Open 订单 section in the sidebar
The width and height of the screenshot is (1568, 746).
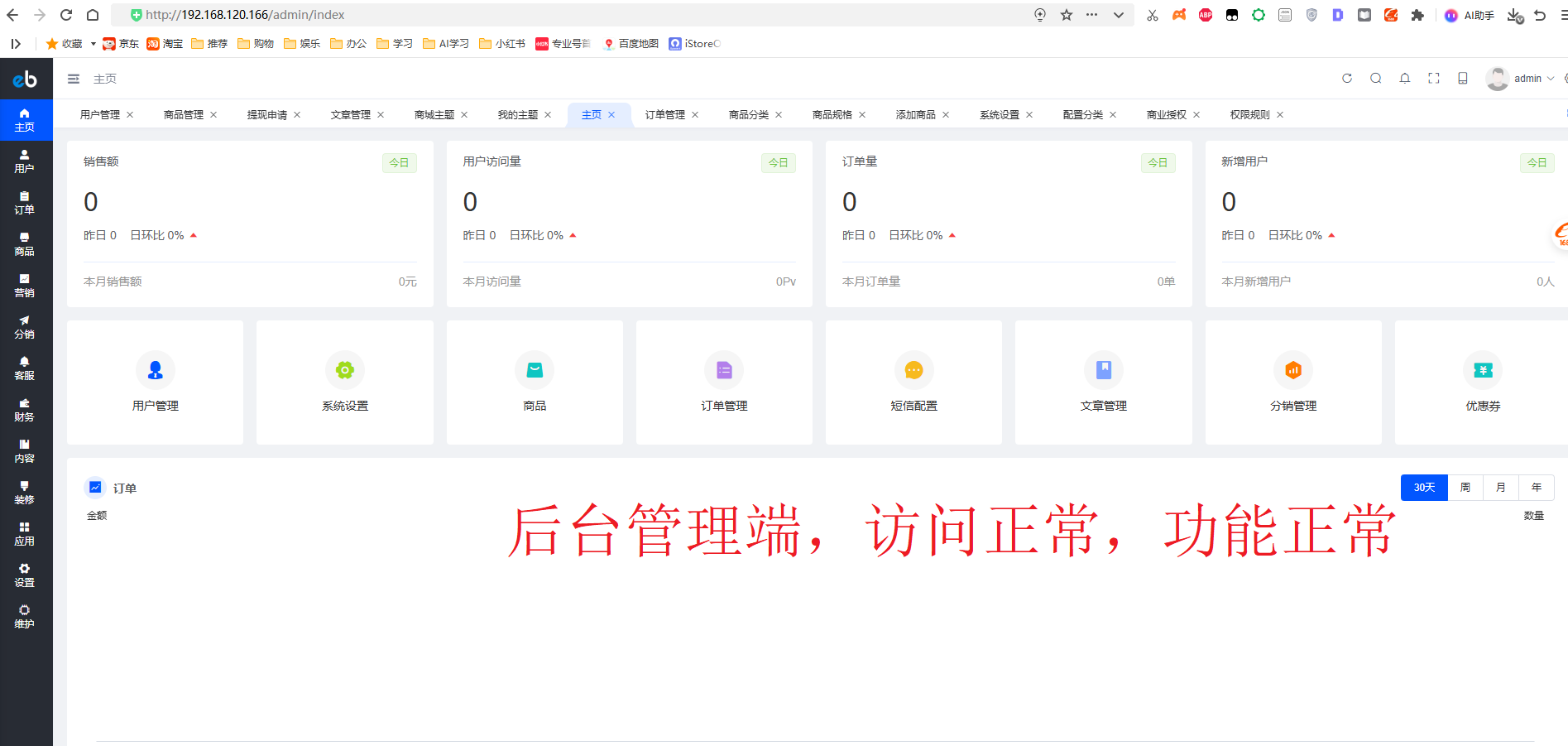point(25,203)
